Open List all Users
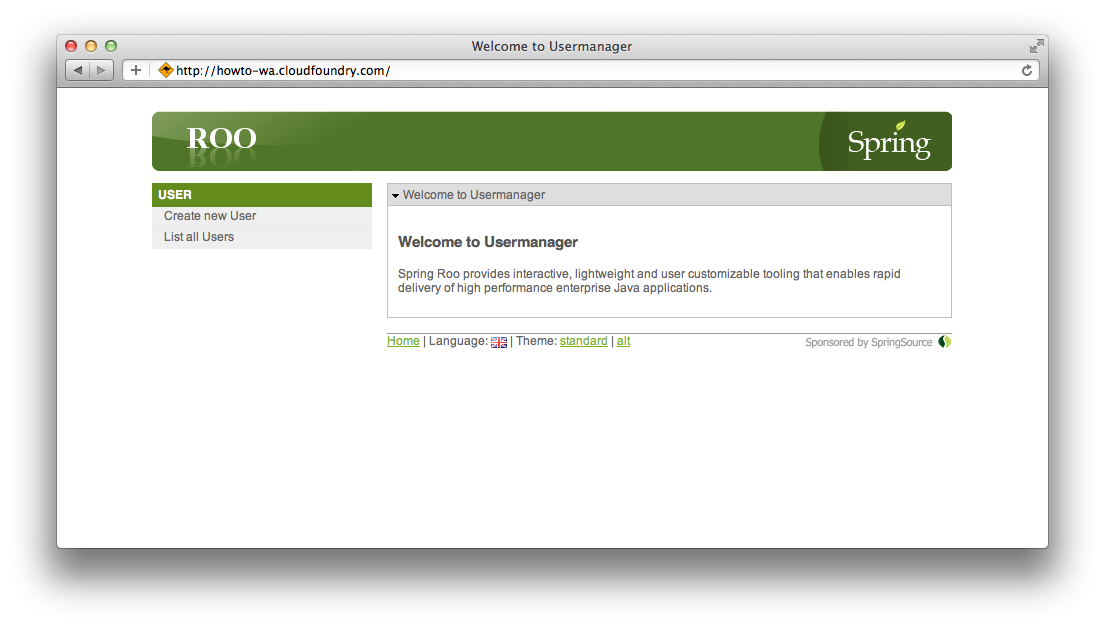This screenshot has width=1105, height=627. [199, 237]
